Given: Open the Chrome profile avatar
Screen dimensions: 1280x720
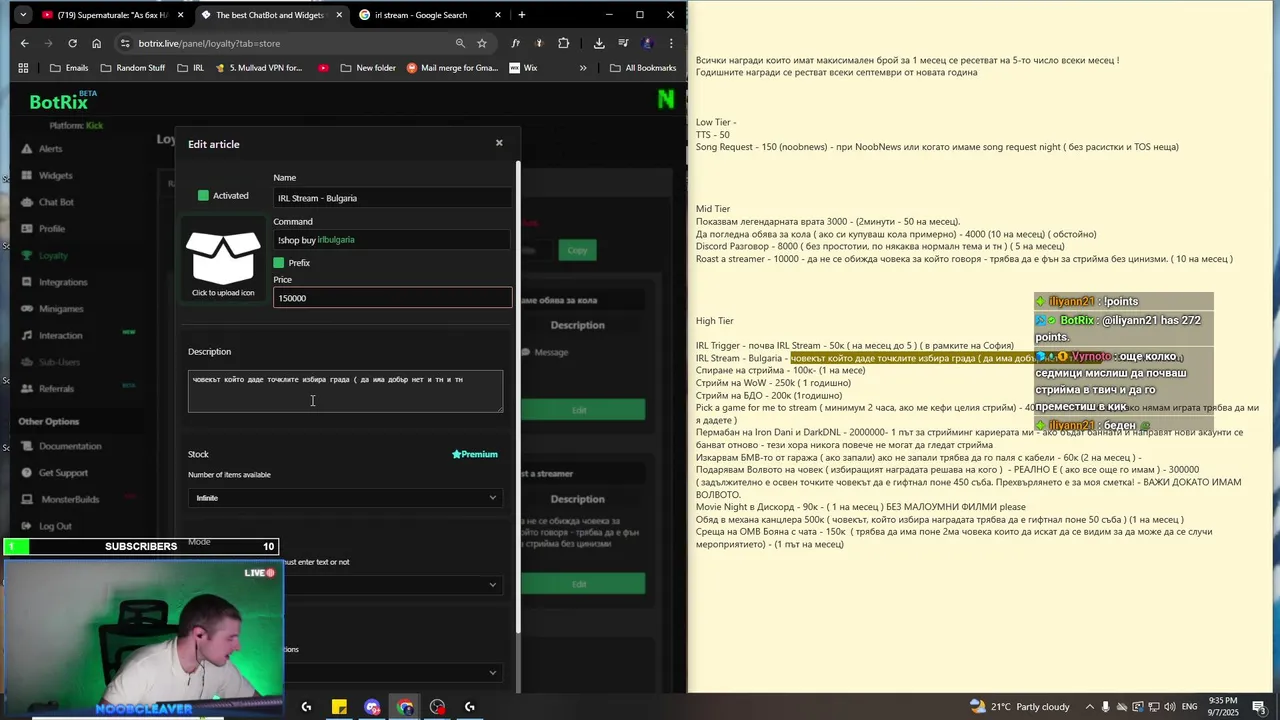Looking at the screenshot, I should (x=647, y=43).
